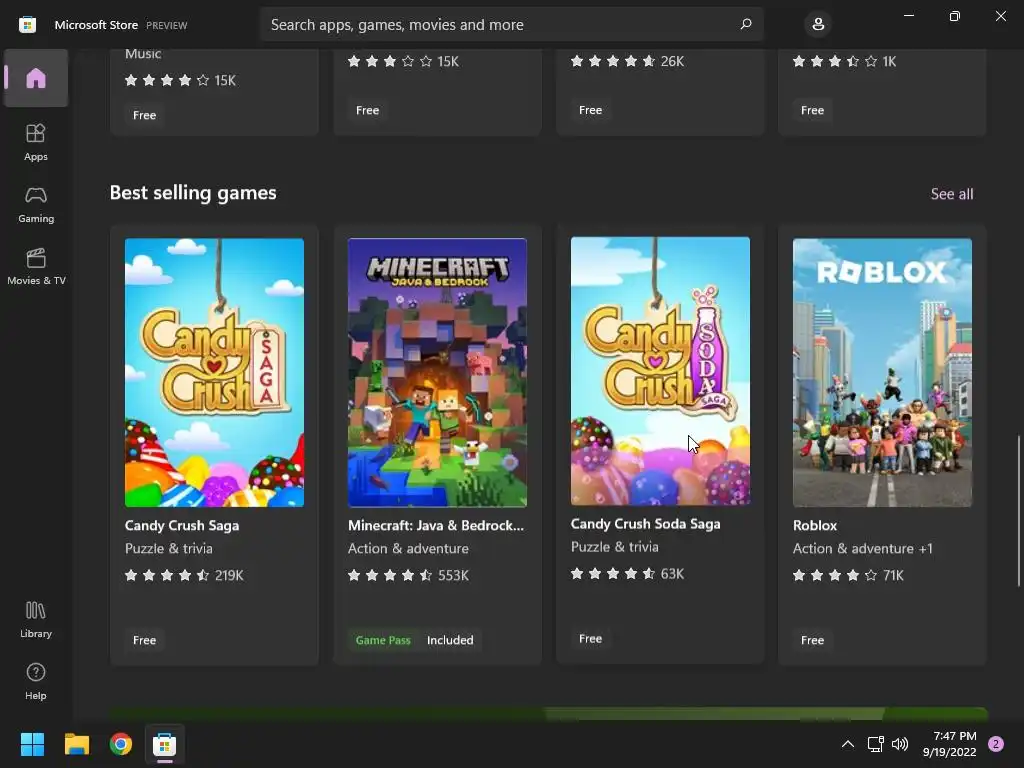Click the vertical scrollbar thumb
Screen dimensions: 1024x768
[1018, 511]
